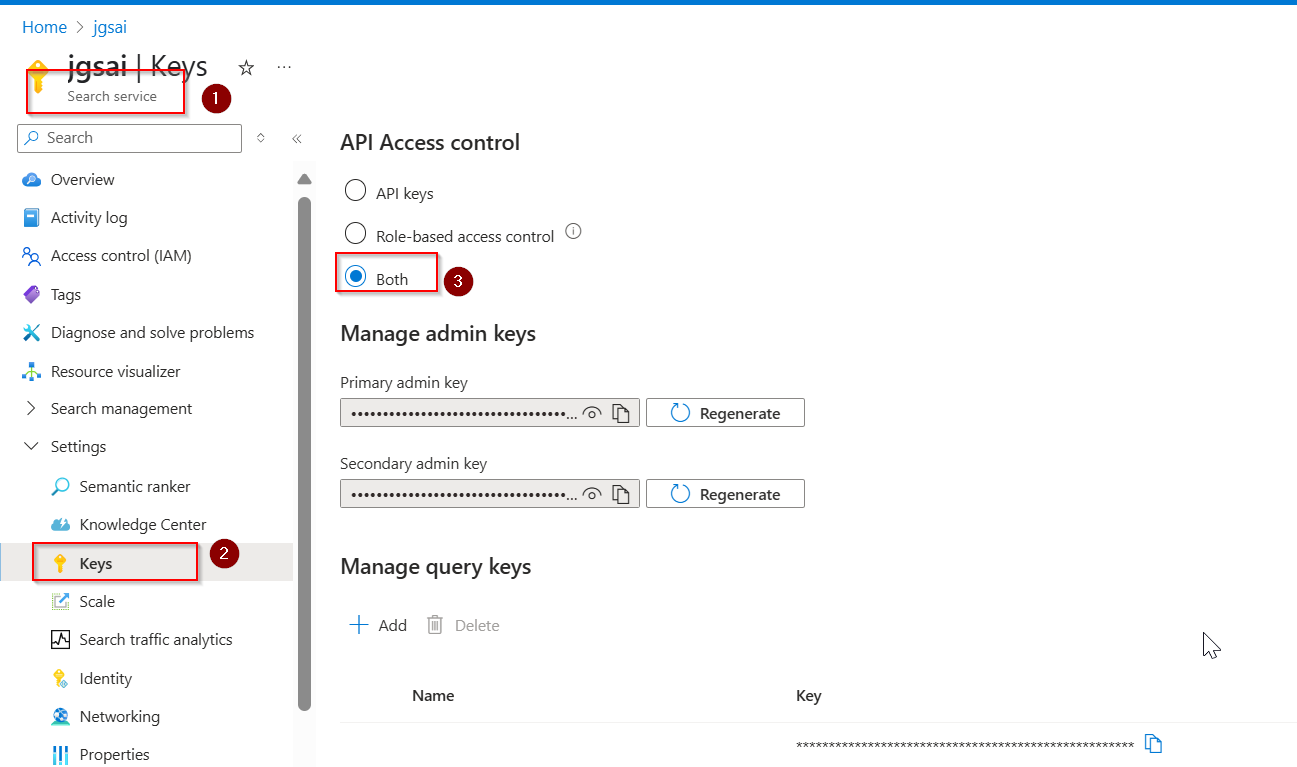Click the Resource visualizer icon
This screenshot has width=1297, height=767.
point(32,372)
